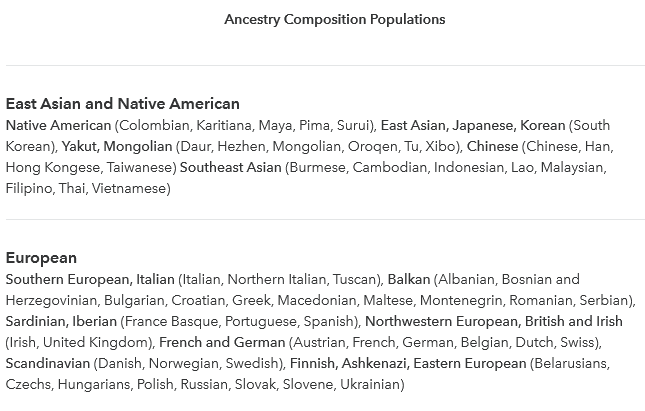Select the bold Scandinavian label
Image resolution: width=645 pixels, height=411 pixels.
[48, 363]
